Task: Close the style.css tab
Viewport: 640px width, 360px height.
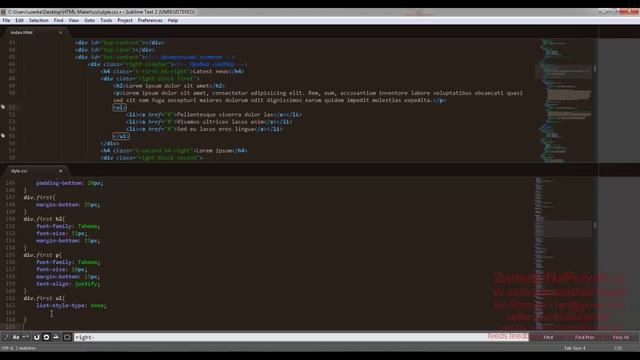Action: (60, 171)
